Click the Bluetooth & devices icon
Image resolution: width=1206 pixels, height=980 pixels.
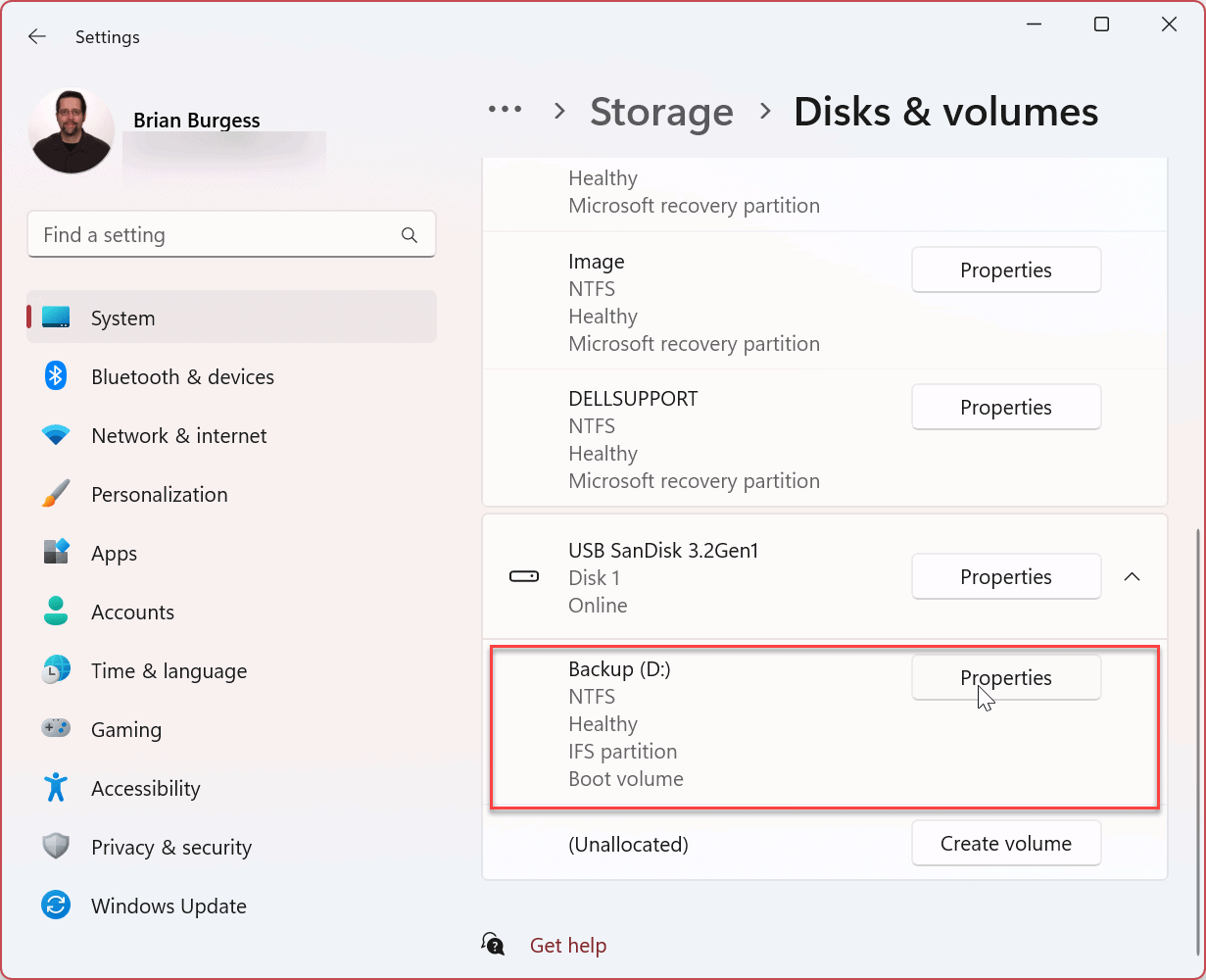tap(56, 376)
